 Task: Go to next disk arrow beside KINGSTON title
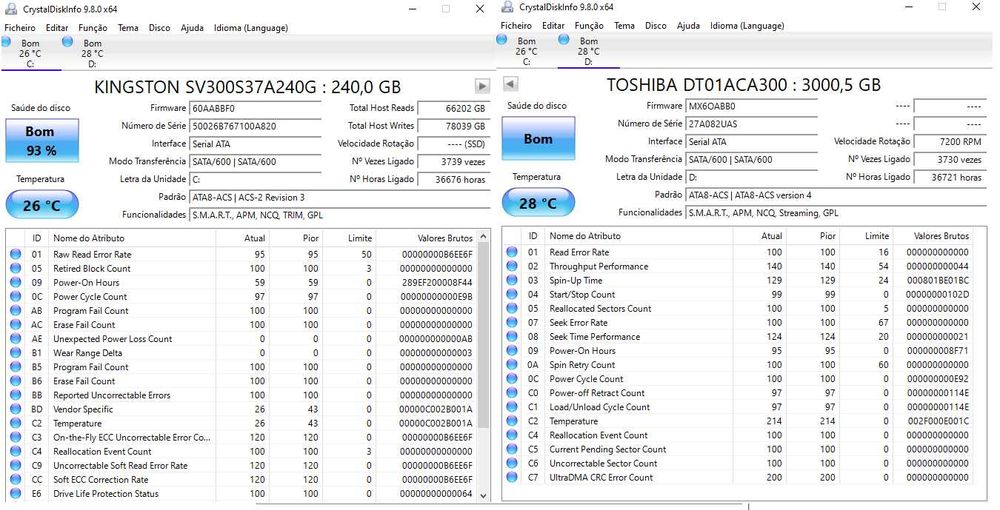pos(482,86)
